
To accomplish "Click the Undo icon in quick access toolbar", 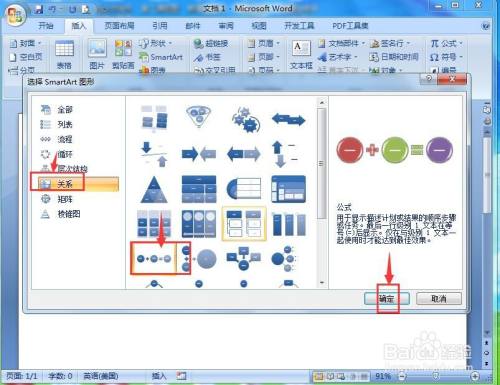I will (52, 9).
